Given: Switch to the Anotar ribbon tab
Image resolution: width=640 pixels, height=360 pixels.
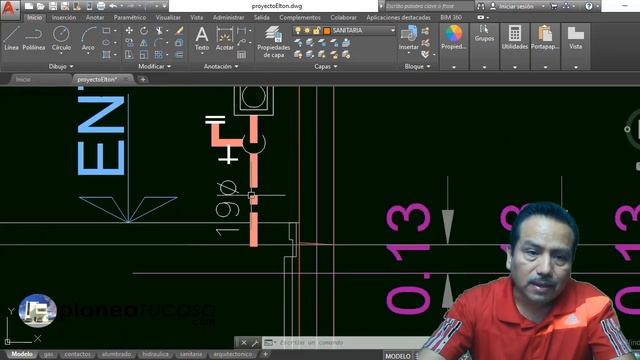Looking at the screenshot, I should (95, 18).
